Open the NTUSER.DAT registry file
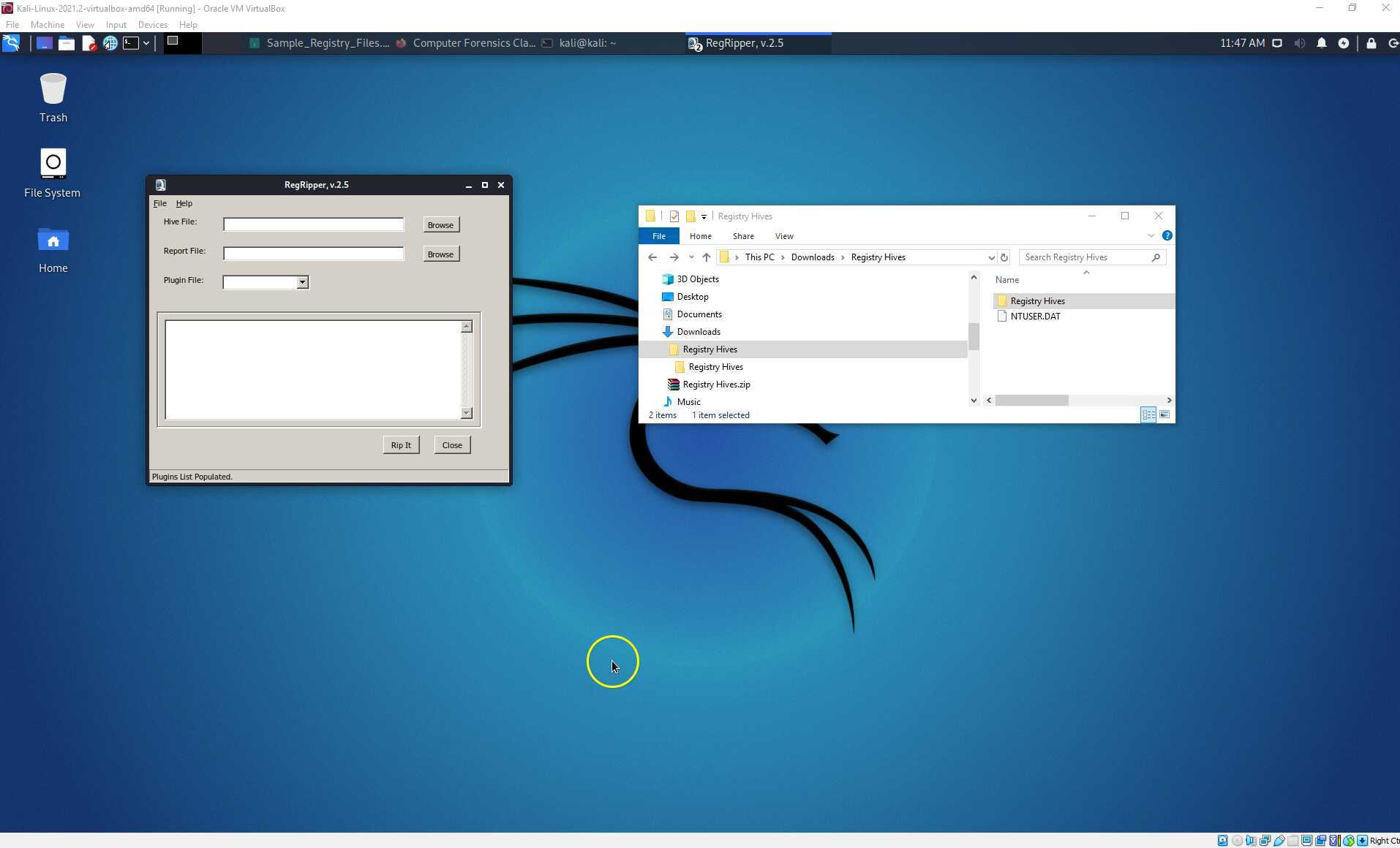Viewport: 1400px width, 848px height. [x=1035, y=316]
